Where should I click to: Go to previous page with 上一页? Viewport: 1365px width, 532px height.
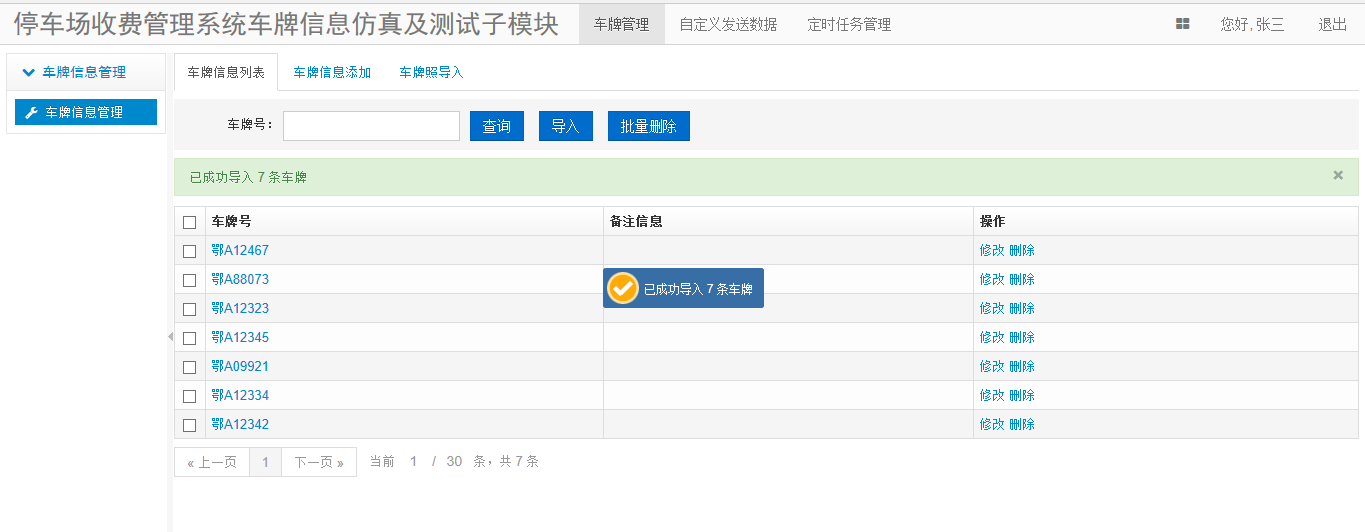(211, 462)
